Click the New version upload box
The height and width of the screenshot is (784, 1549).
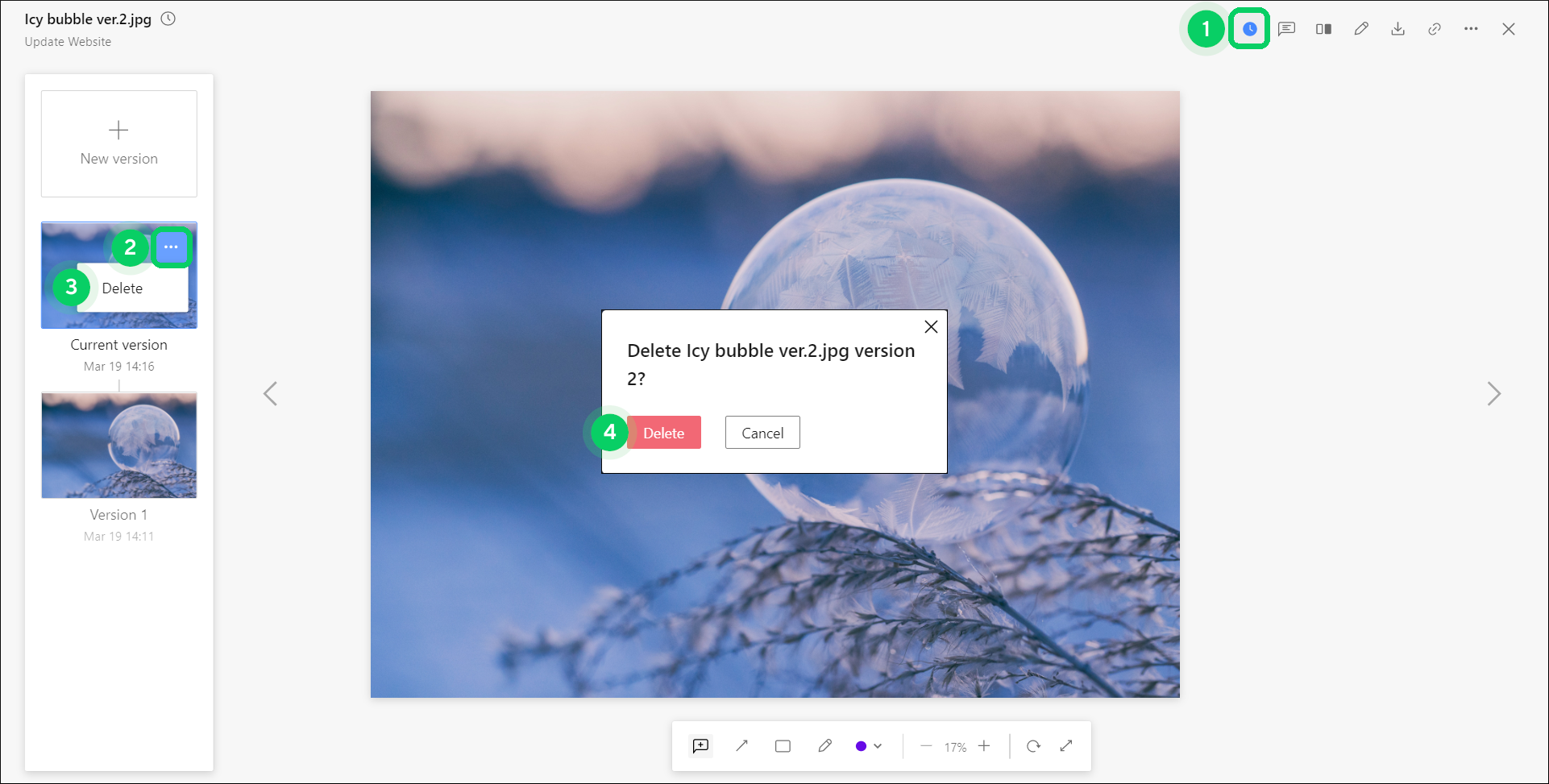pos(119,143)
